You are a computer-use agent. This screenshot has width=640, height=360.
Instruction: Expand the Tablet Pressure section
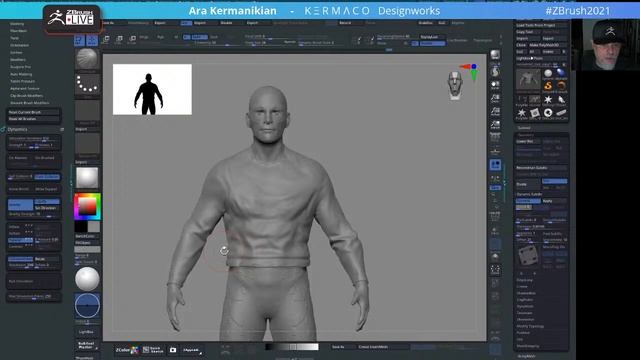[x=22, y=81]
